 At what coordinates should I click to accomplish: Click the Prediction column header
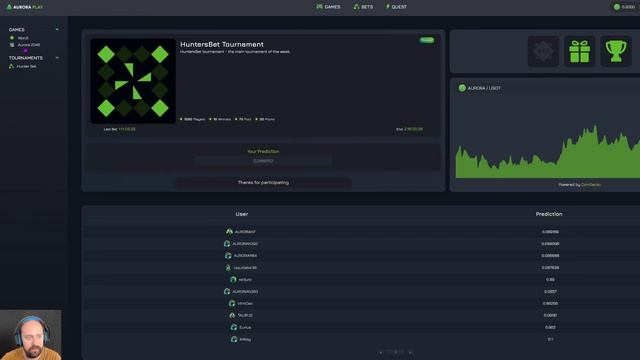tap(549, 214)
